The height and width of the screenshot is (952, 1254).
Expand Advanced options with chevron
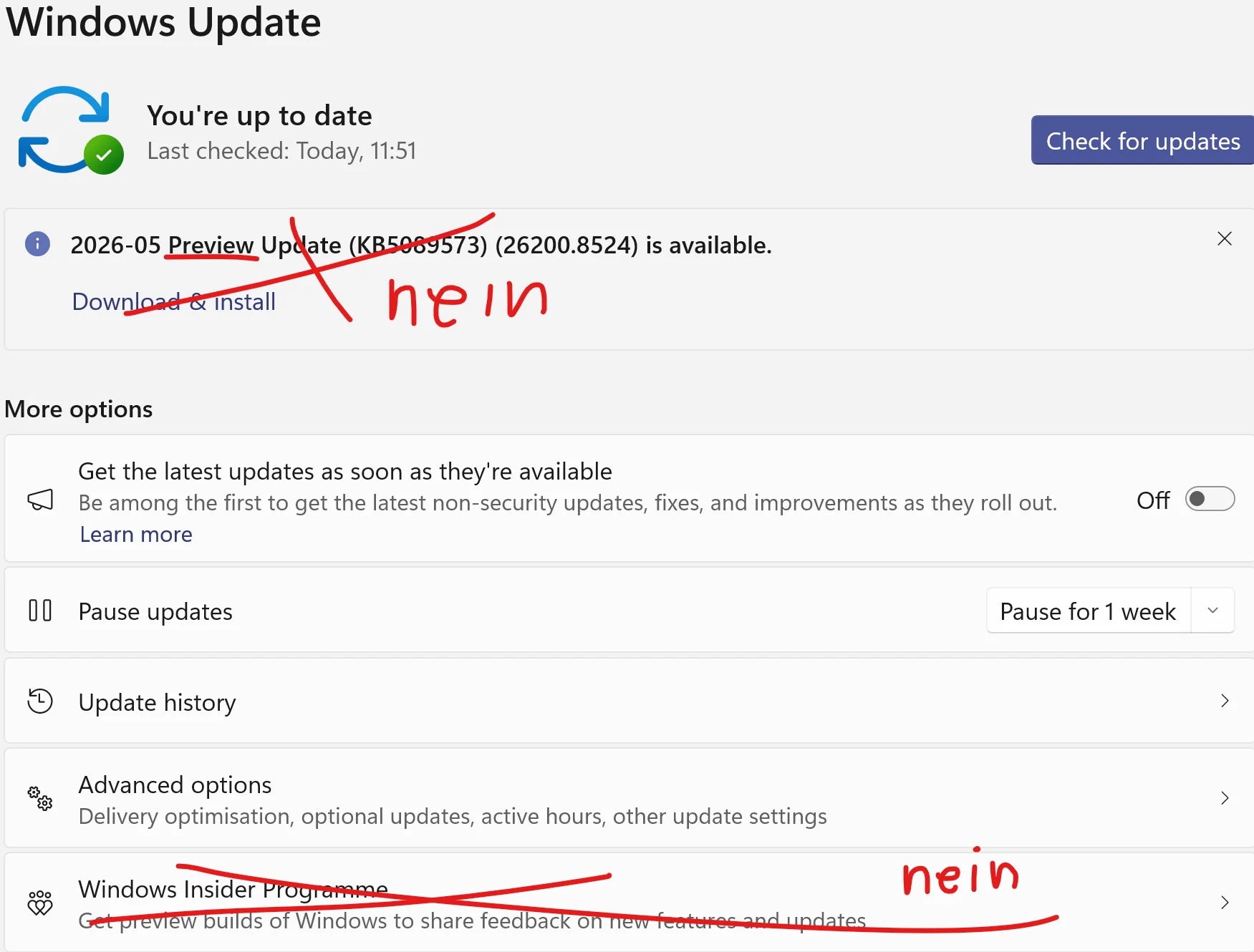coord(1225,798)
